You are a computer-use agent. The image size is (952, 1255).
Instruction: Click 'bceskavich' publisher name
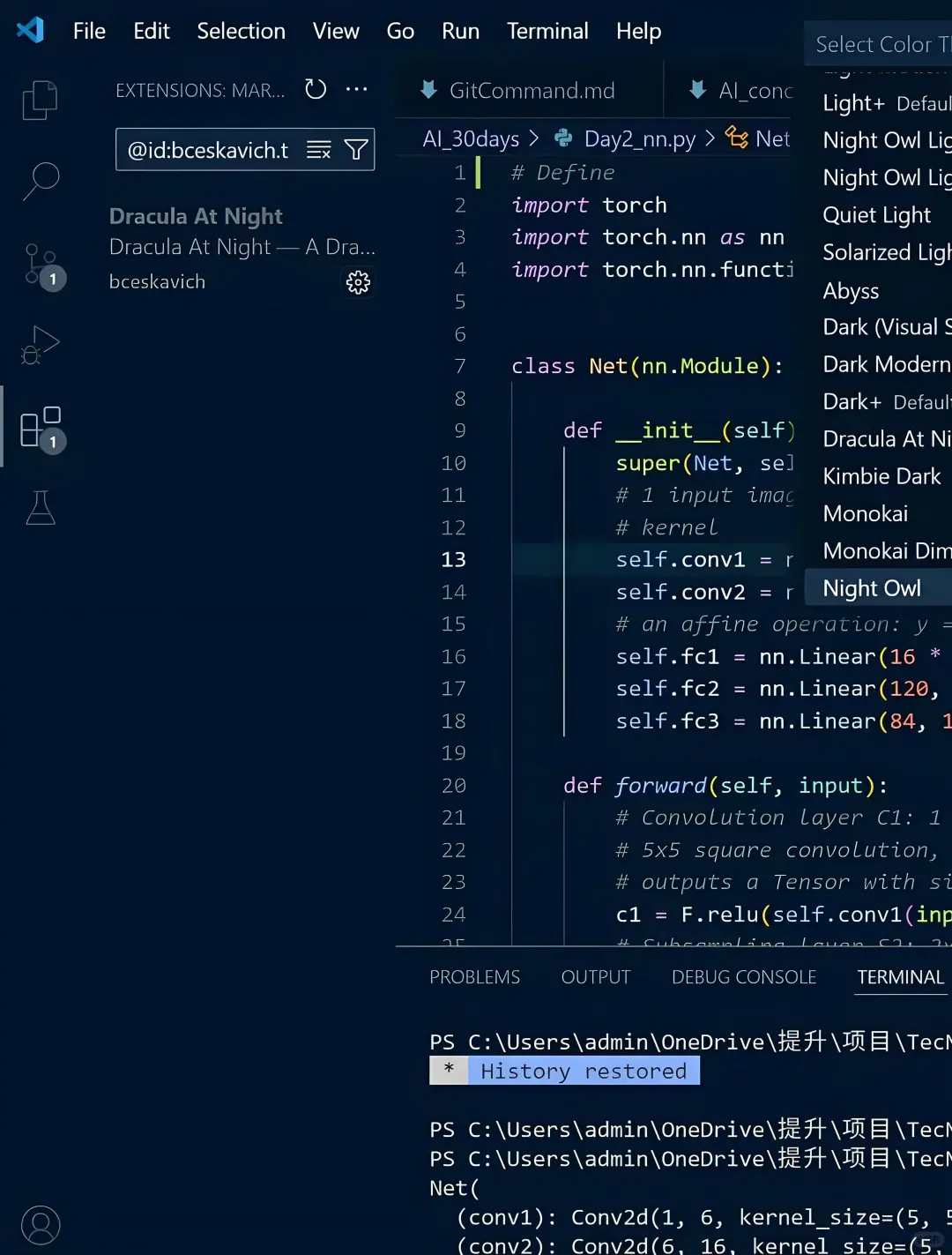click(157, 281)
